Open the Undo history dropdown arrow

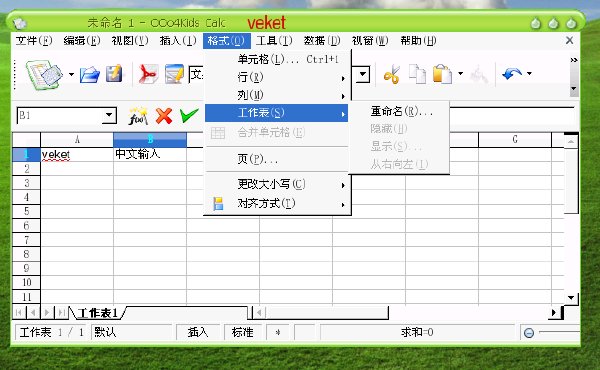(x=529, y=73)
